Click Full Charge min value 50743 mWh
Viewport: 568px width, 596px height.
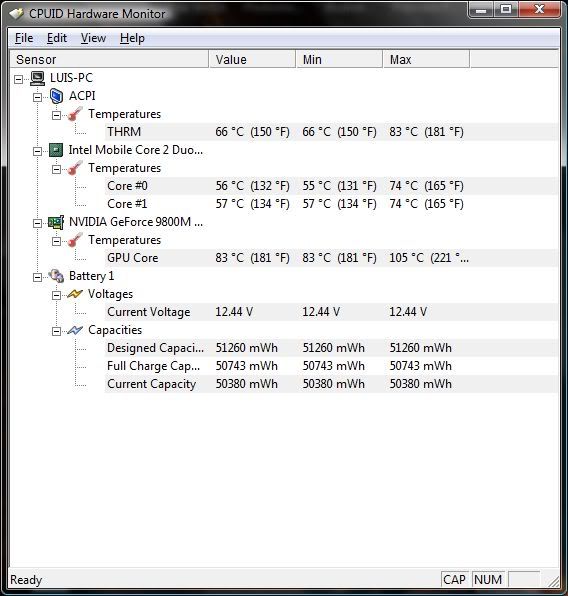[x=333, y=366]
